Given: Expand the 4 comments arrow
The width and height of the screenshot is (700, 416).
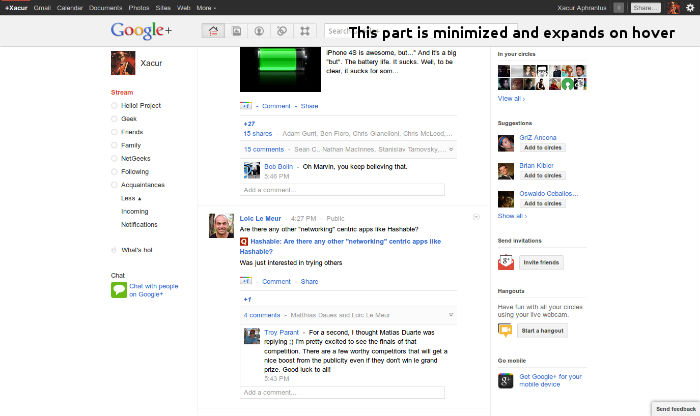Looking at the screenshot, I should tap(451, 315).
